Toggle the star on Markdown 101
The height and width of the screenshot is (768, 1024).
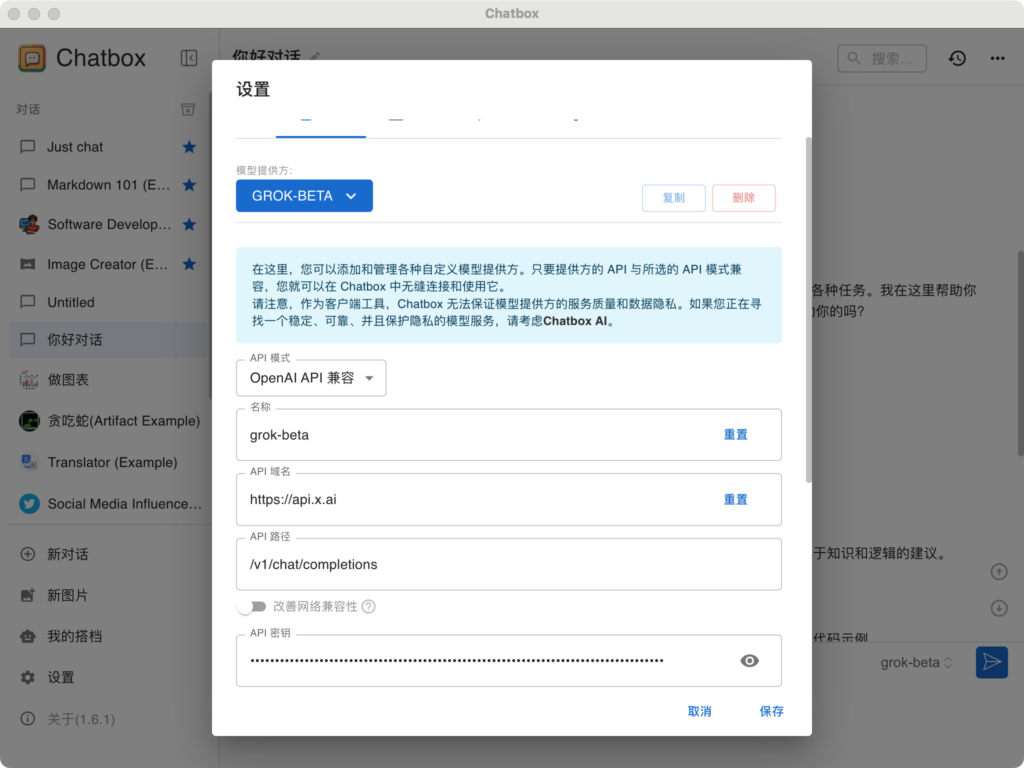(x=189, y=185)
